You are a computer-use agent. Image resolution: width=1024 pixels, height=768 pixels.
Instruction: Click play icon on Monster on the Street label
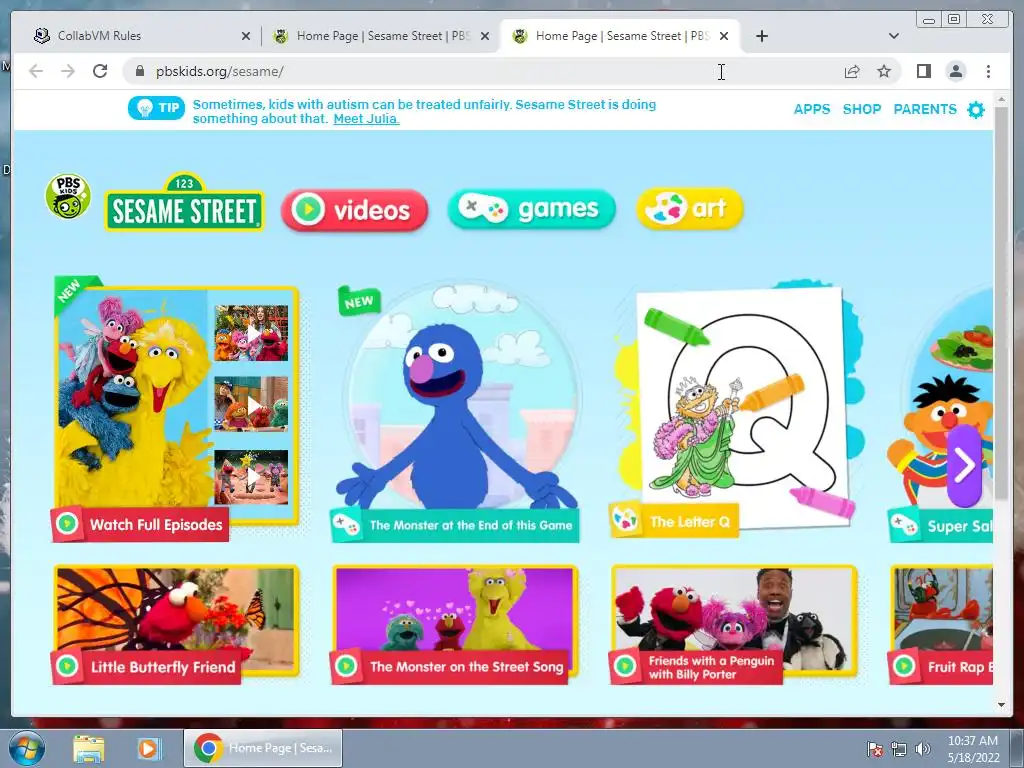[346, 666]
